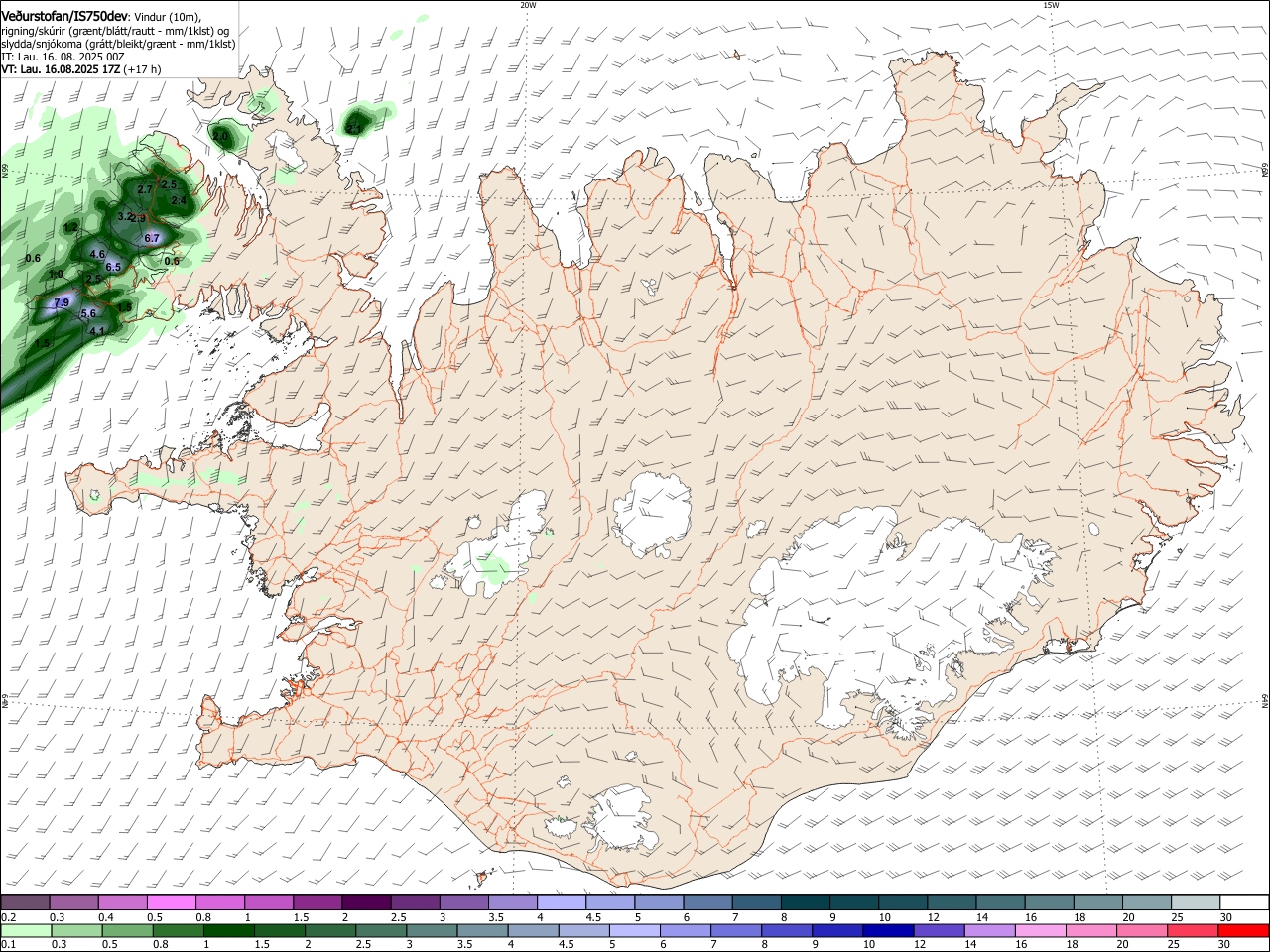Select the deep navy blue swatch between 10 and 12
Image resolution: width=1270 pixels, height=952 pixels.
click(x=887, y=931)
